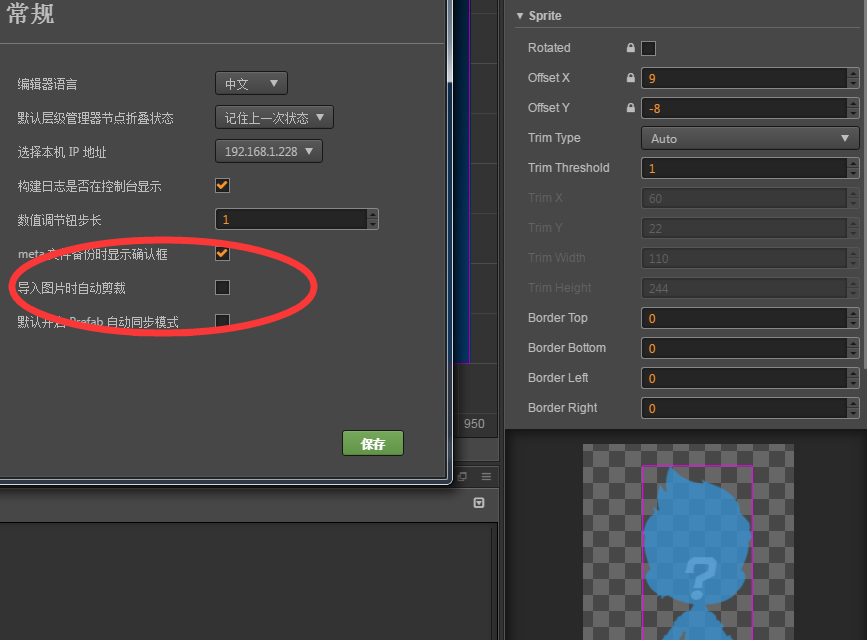Image resolution: width=867 pixels, height=640 pixels.
Task: Click the 选择本机 IP 地址 label
Action: tap(62, 152)
